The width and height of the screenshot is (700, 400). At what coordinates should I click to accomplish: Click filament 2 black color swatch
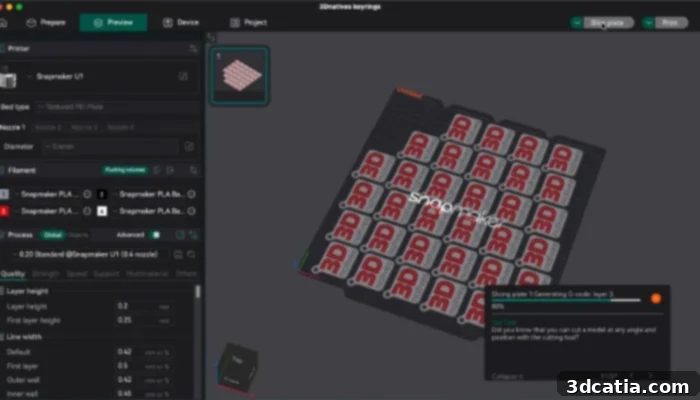coord(102,194)
